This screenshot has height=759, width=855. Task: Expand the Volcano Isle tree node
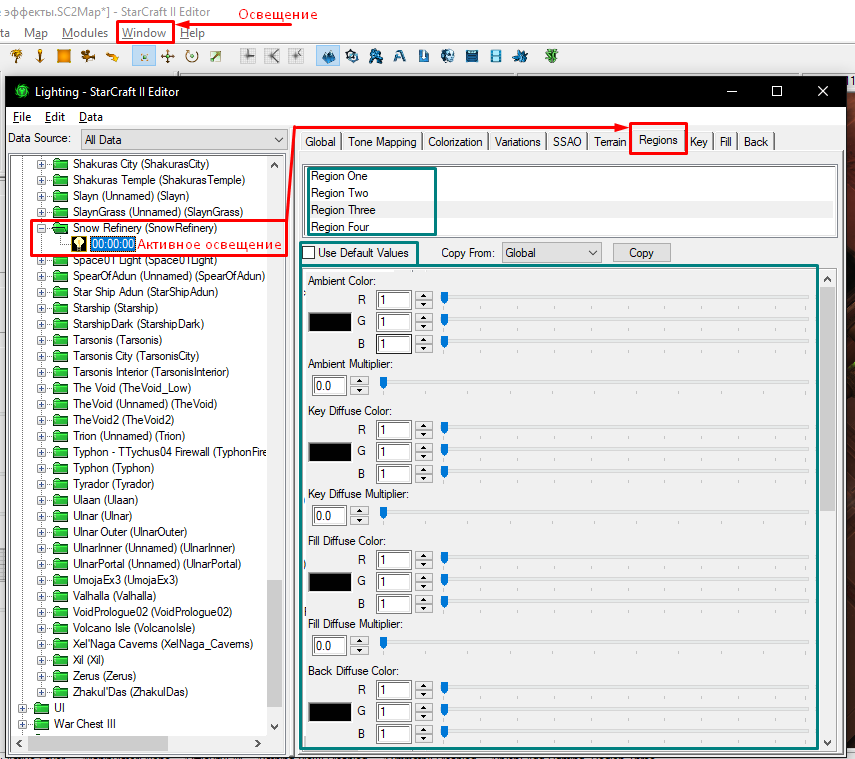click(41, 628)
